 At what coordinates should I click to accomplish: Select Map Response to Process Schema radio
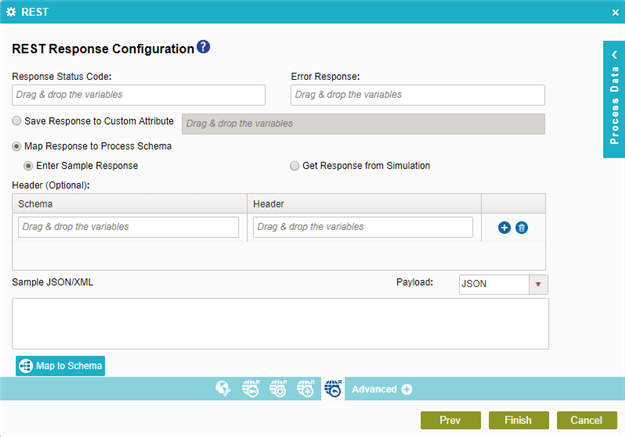(x=16, y=146)
